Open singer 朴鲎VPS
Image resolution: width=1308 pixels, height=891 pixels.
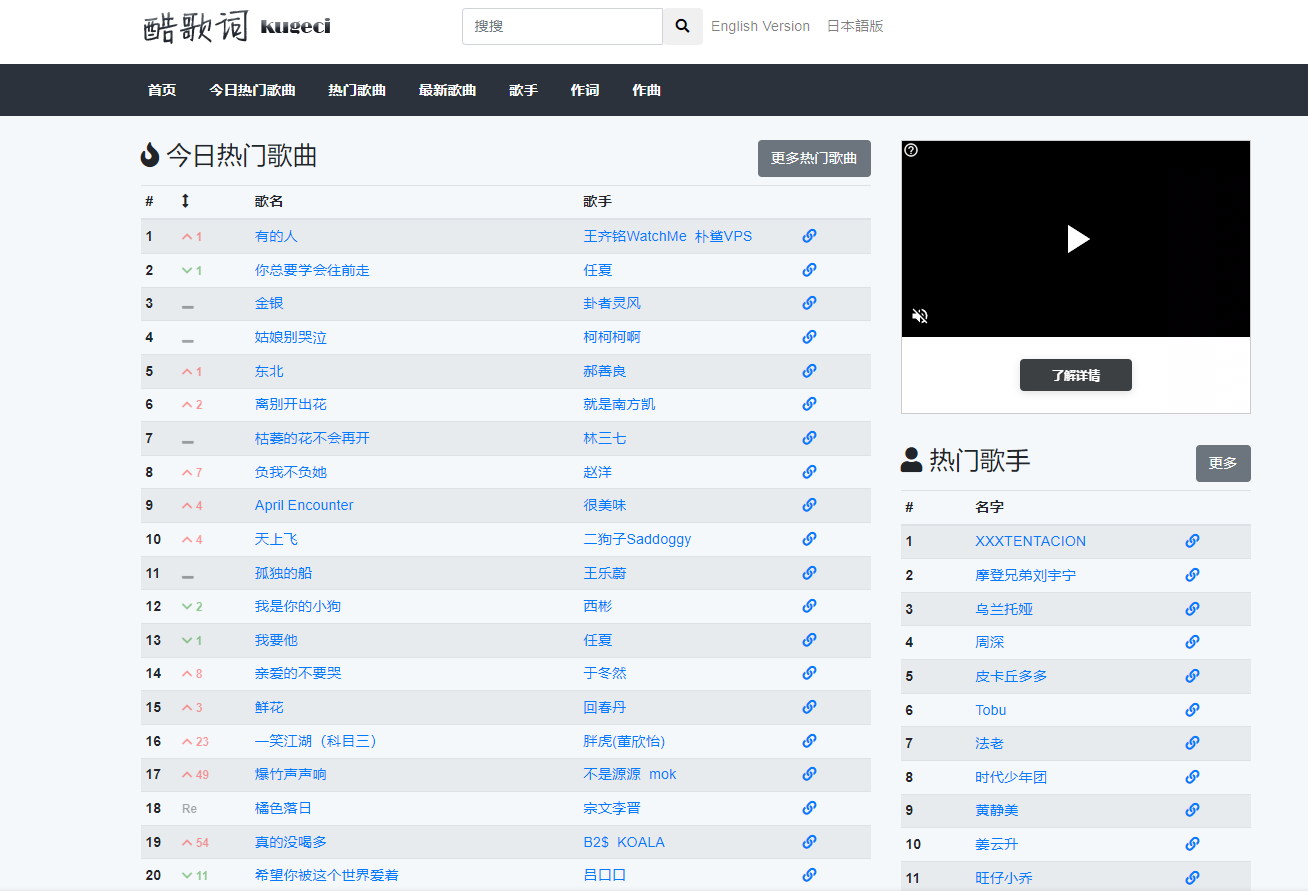[723, 236]
